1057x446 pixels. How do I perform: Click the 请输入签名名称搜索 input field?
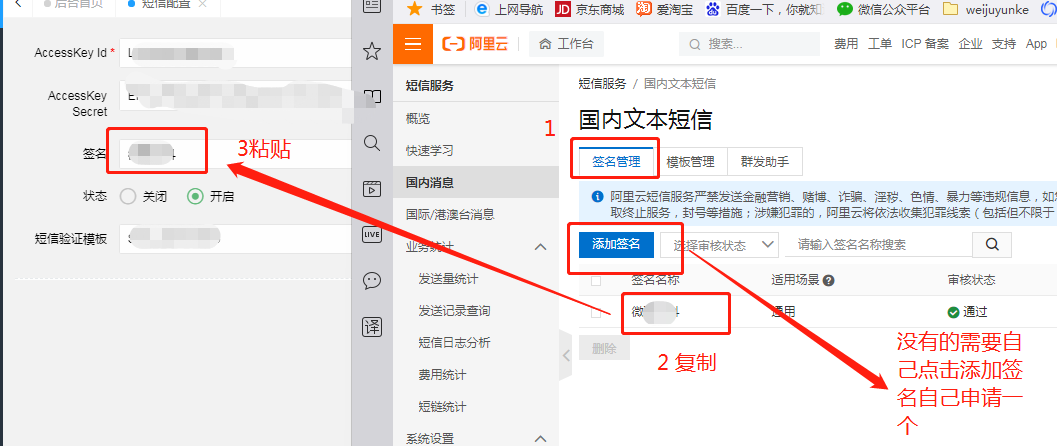point(878,245)
